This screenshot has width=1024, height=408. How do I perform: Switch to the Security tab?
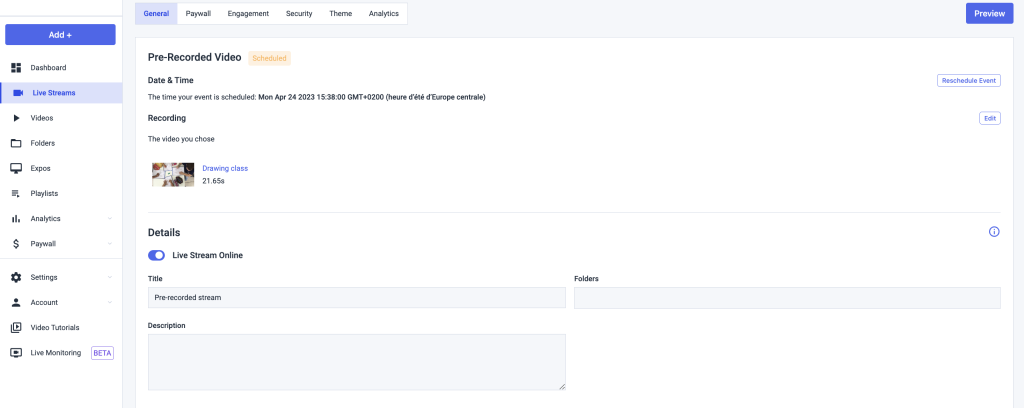(299, 14)
